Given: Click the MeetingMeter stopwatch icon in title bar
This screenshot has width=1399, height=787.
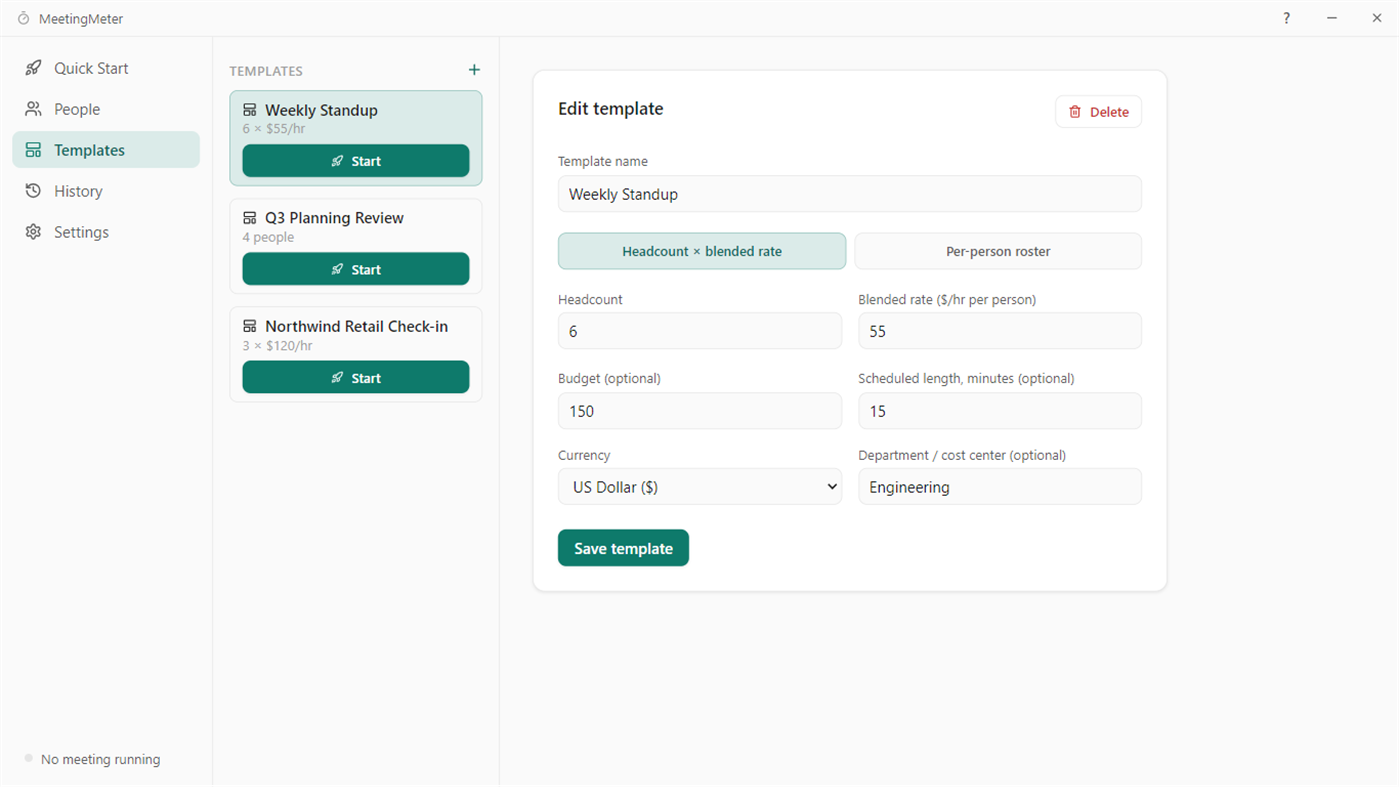Looking at the screenshot, I should click(x=24, y=19).
